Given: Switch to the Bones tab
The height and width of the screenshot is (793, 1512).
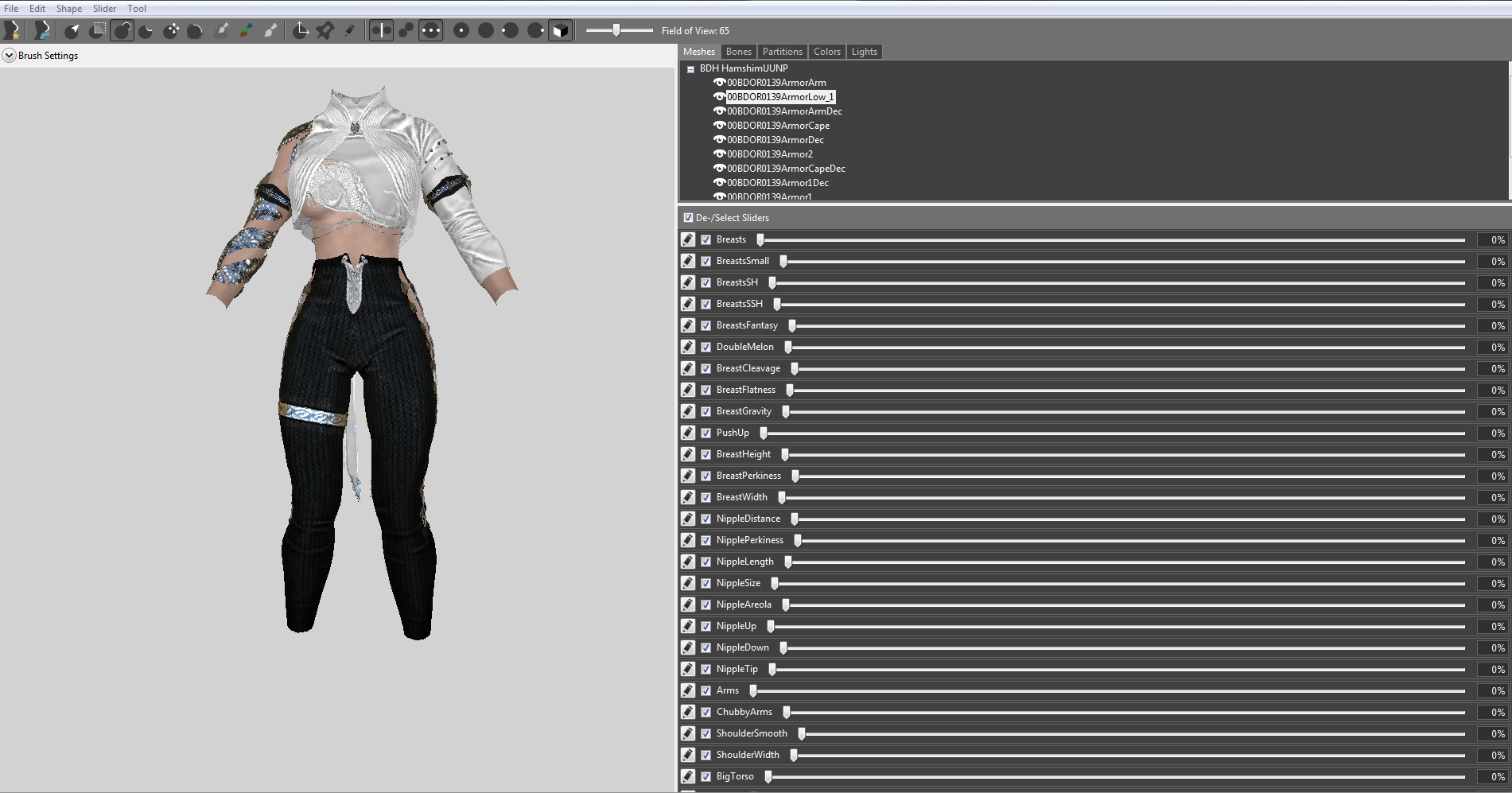Looking at the screenshot, I should click(739, 52).
